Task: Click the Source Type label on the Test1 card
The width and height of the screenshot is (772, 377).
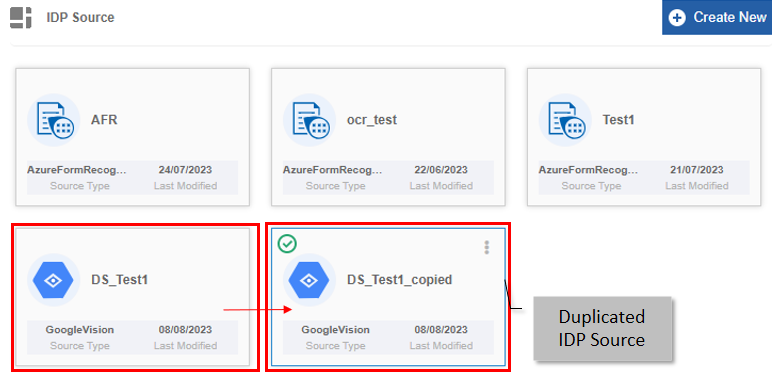Action: (591, 186)
